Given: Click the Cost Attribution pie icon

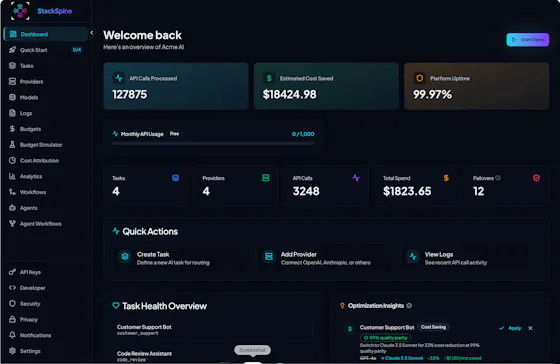Looking at the screenshot, I should (12, 160).
